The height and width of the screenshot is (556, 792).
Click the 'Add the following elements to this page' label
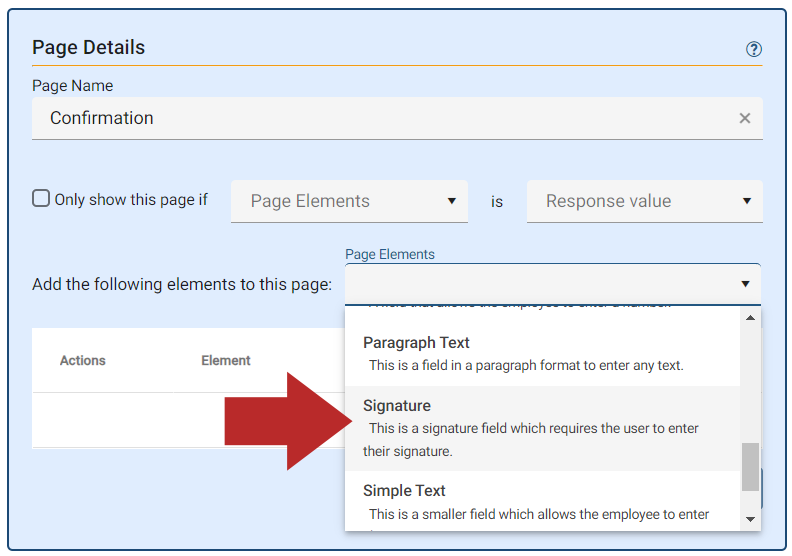(182, 284)
